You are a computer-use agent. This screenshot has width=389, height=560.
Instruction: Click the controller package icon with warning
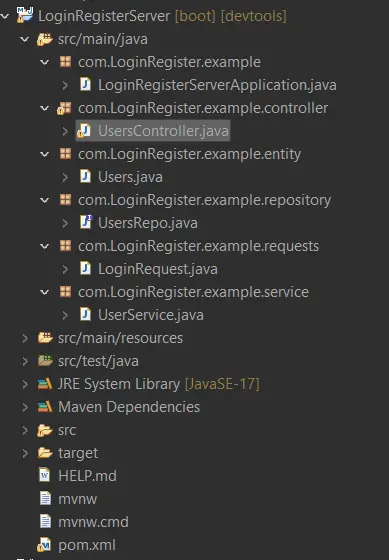pos(65,108)
